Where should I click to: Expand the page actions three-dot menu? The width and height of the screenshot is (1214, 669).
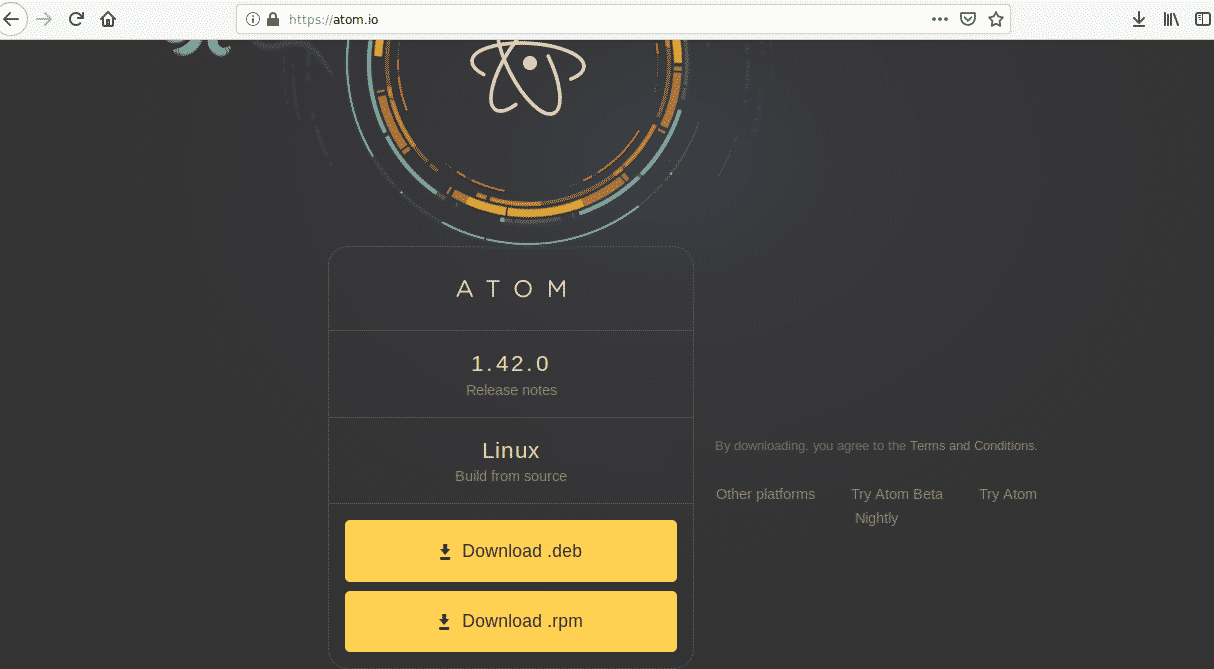939,19
